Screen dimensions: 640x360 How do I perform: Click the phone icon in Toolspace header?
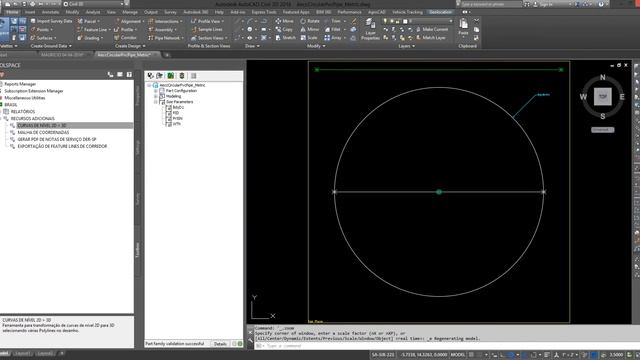coord(110,74)
